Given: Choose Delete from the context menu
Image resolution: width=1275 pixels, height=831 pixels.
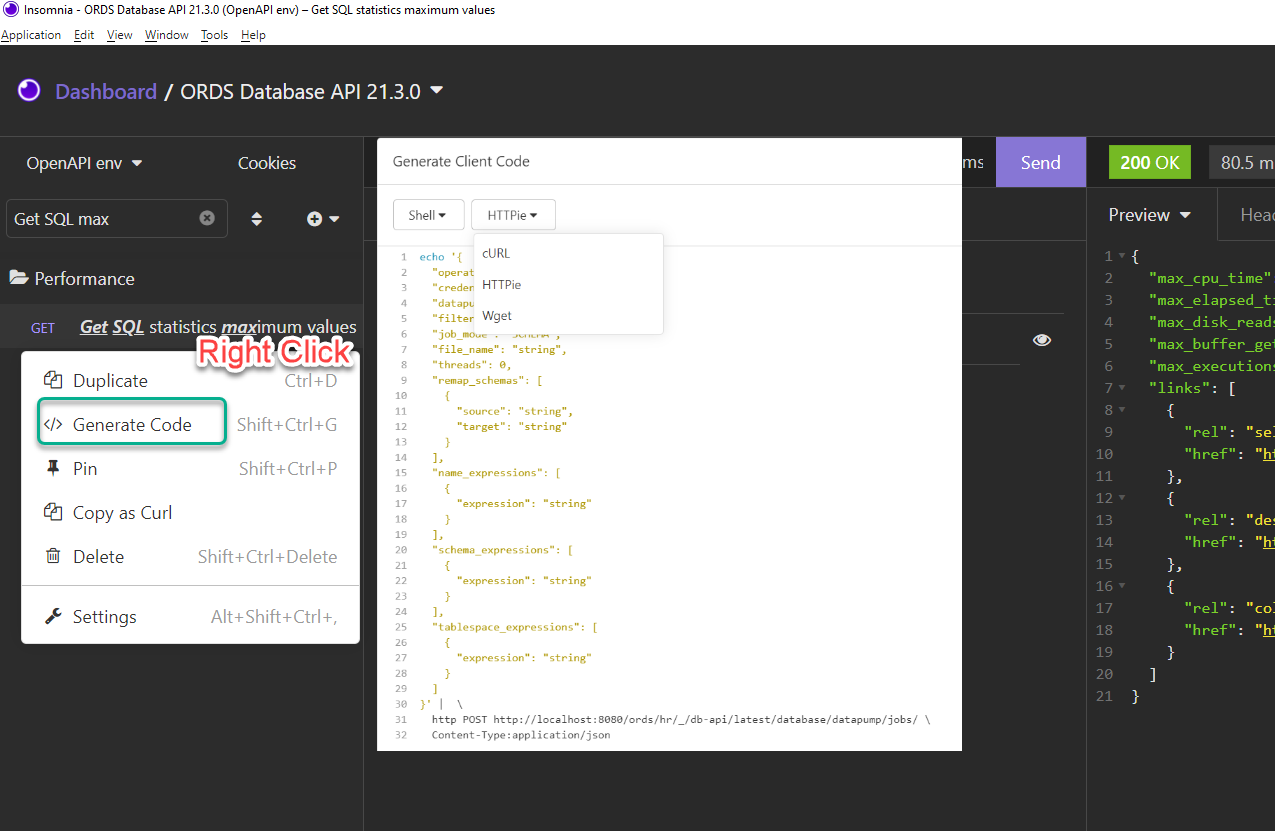Looking at the screenshot, I should [190, 556].
